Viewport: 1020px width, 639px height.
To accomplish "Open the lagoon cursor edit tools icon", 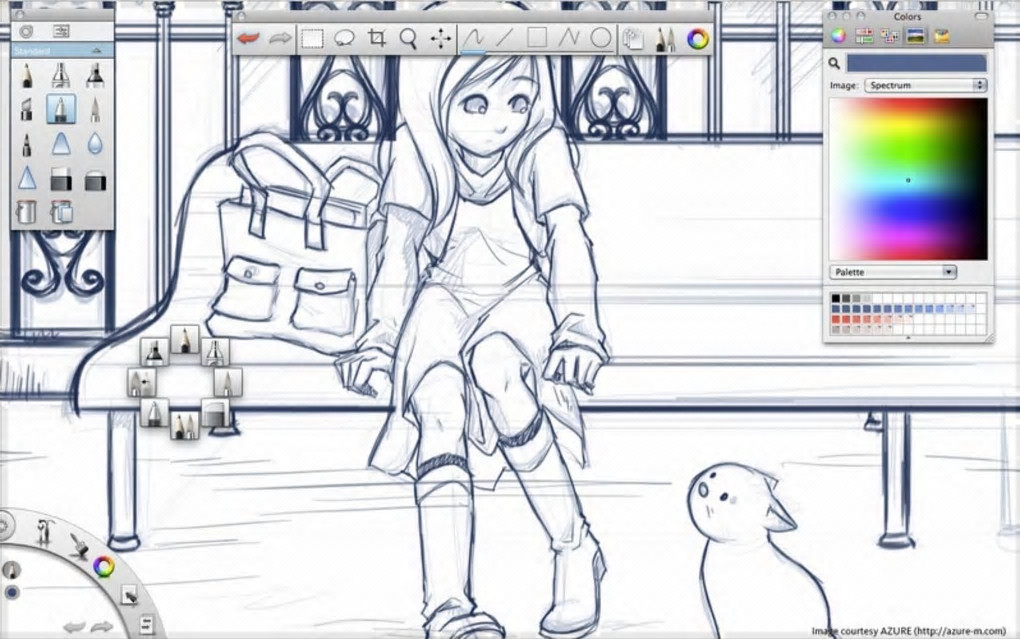I will tap(129, 595).
